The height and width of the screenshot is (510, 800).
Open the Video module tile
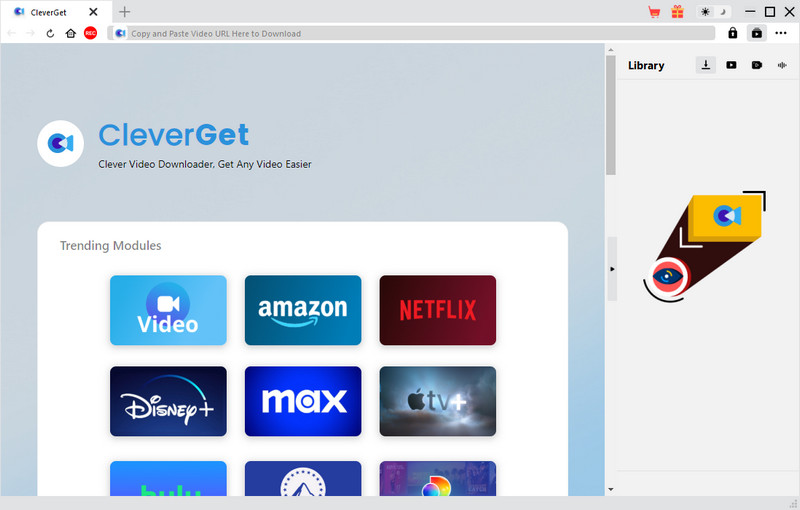pos(168,310)
